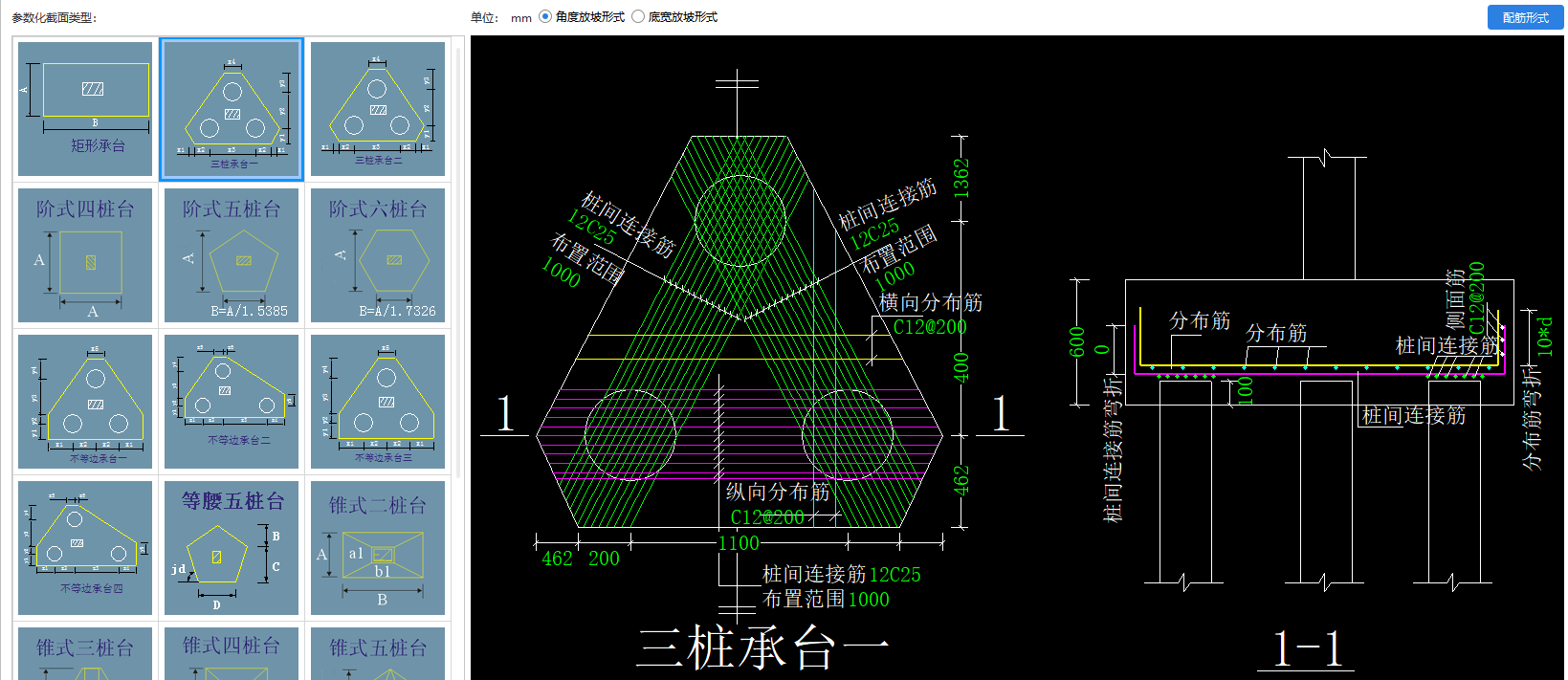Select the 锥式四桩台 thumbnail

click(232, 653)
